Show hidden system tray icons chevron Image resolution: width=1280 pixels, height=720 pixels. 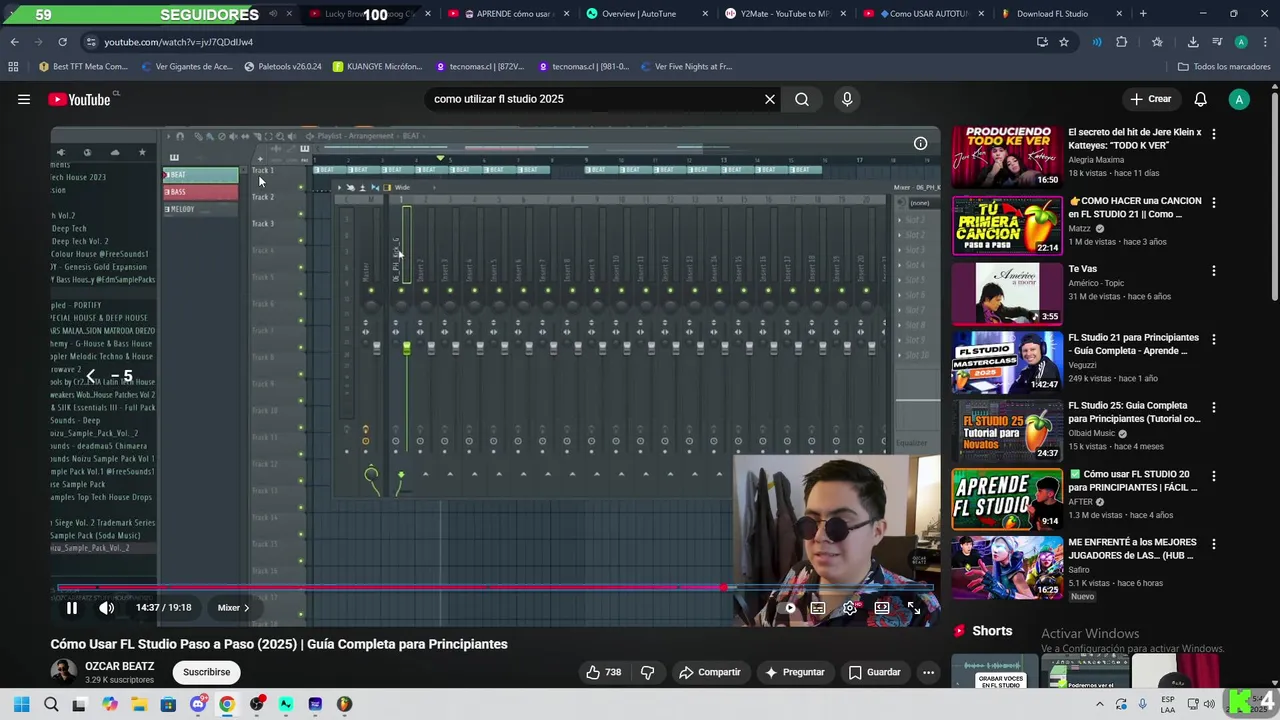pyautogui.click(x=1099, y=704)
